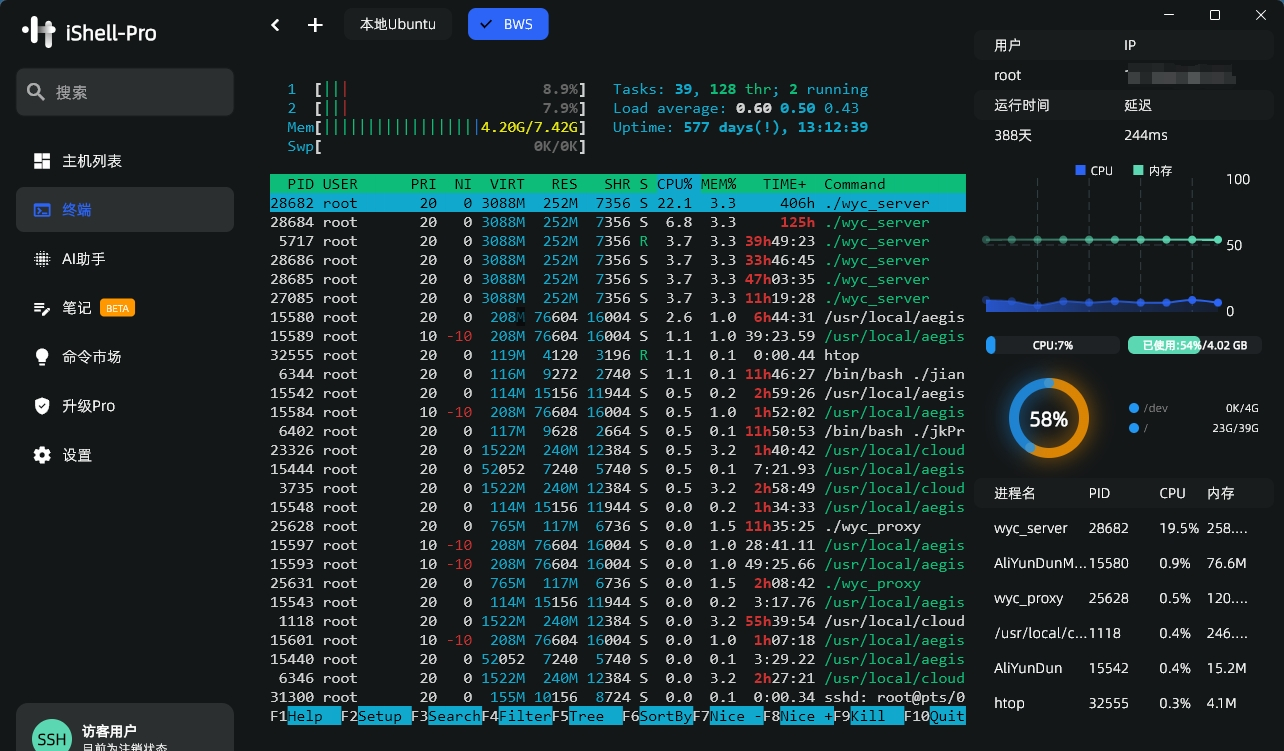Click F3 Search in htop footer
The width and height of the screenshot is (1284, 751).
(x=445, y=716)
